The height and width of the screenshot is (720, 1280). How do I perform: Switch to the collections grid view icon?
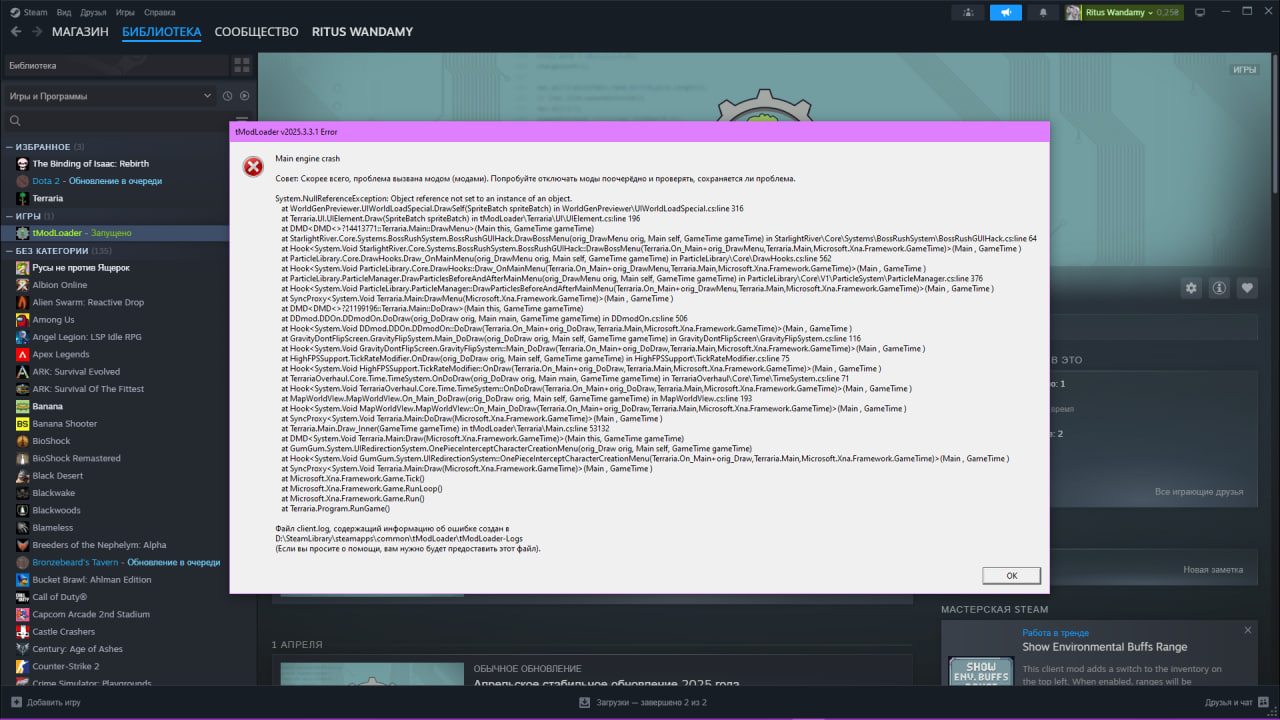point(241,65)
